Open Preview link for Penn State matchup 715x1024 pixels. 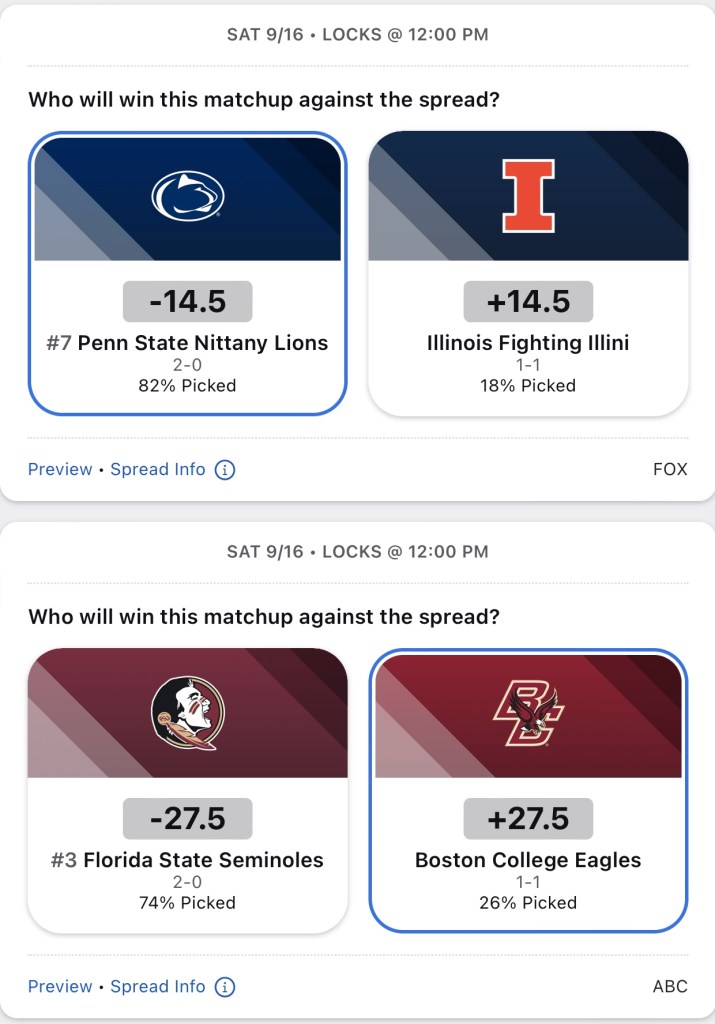pos(60,469)
